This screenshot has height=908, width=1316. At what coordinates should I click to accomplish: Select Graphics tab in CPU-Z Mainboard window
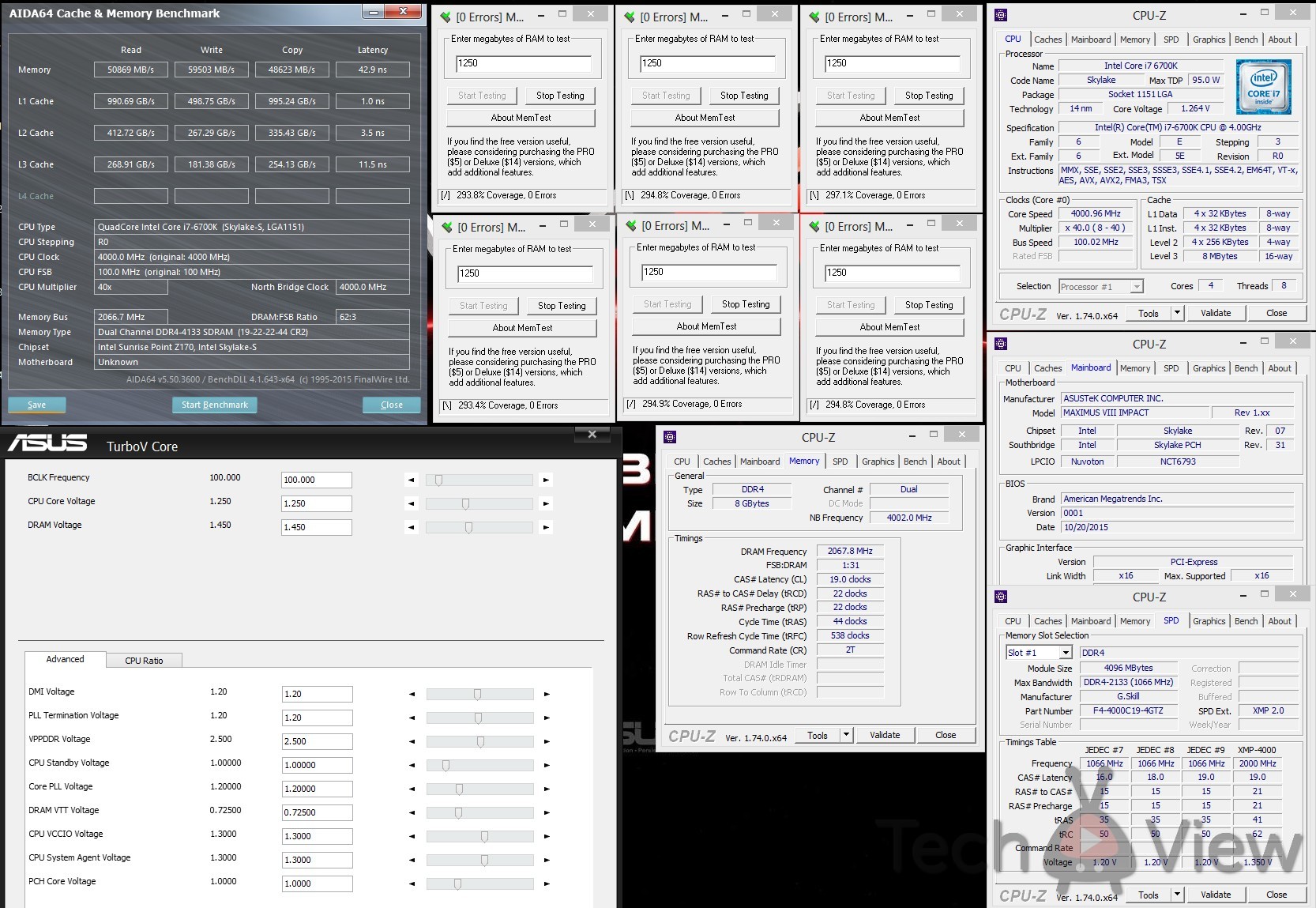(1209, 368)
